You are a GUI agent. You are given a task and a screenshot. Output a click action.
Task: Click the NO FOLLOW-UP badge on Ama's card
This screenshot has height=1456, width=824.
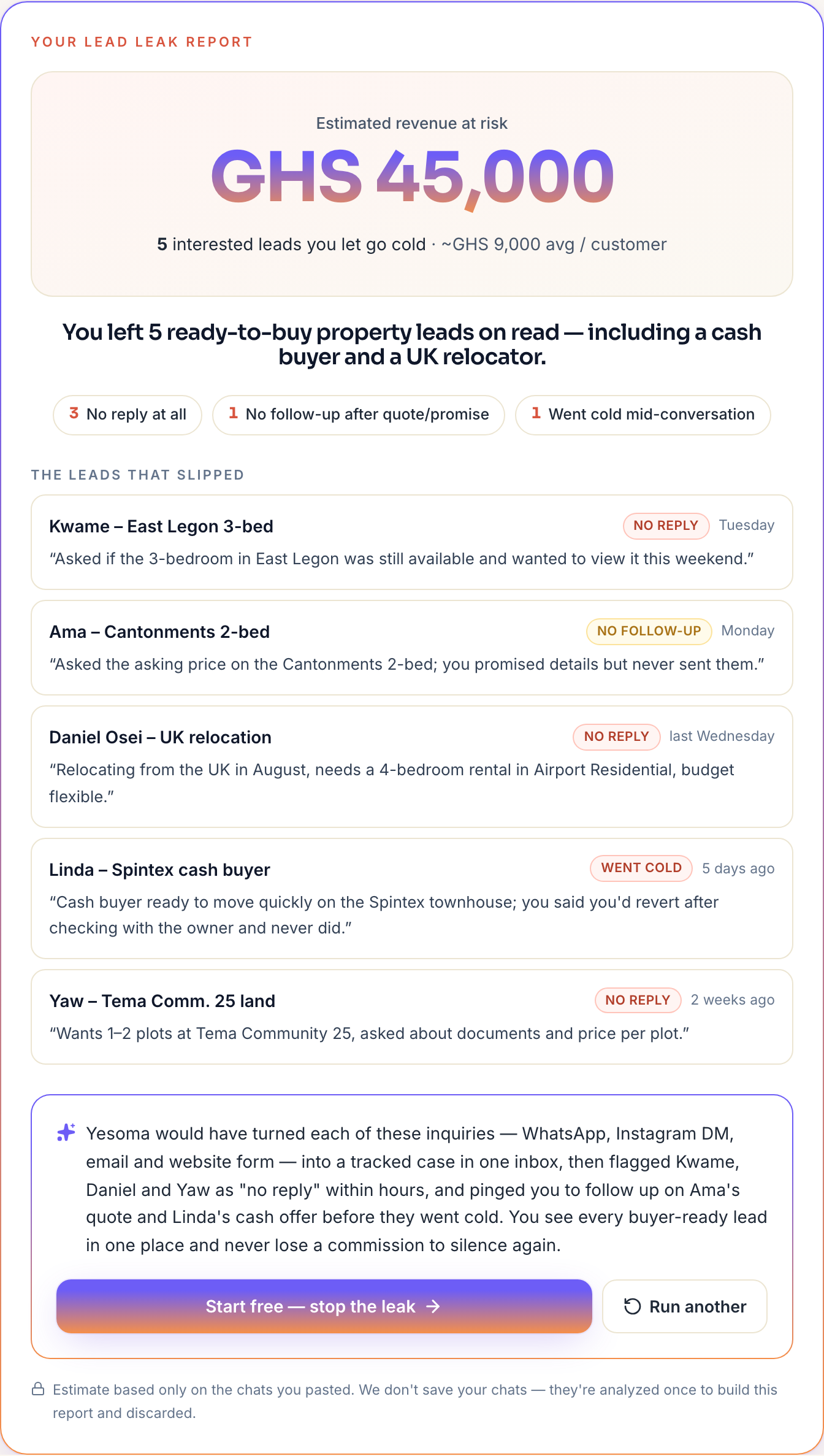pyautogui.click(x=649, y=631)
